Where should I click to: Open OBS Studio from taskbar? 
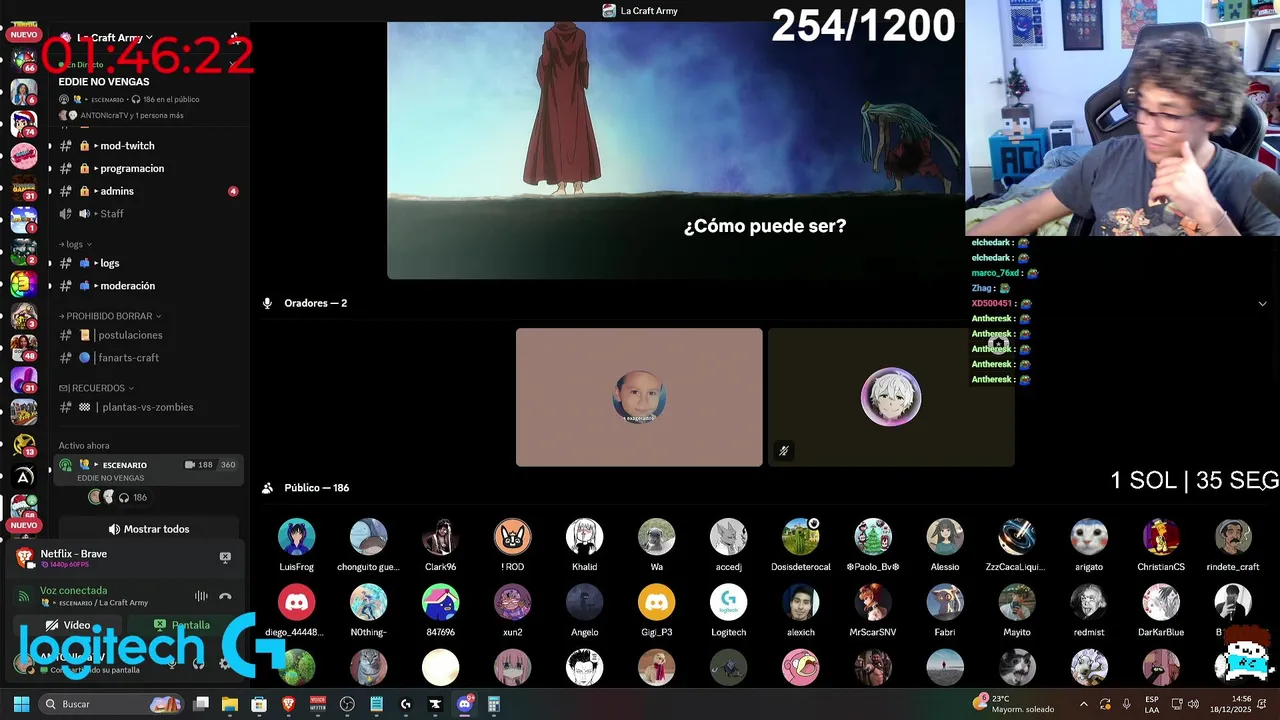(x=347, y=704)
